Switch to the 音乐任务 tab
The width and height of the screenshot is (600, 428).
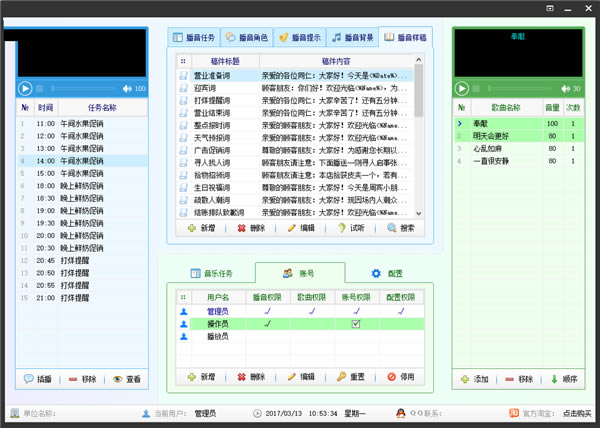coord(212,273)
